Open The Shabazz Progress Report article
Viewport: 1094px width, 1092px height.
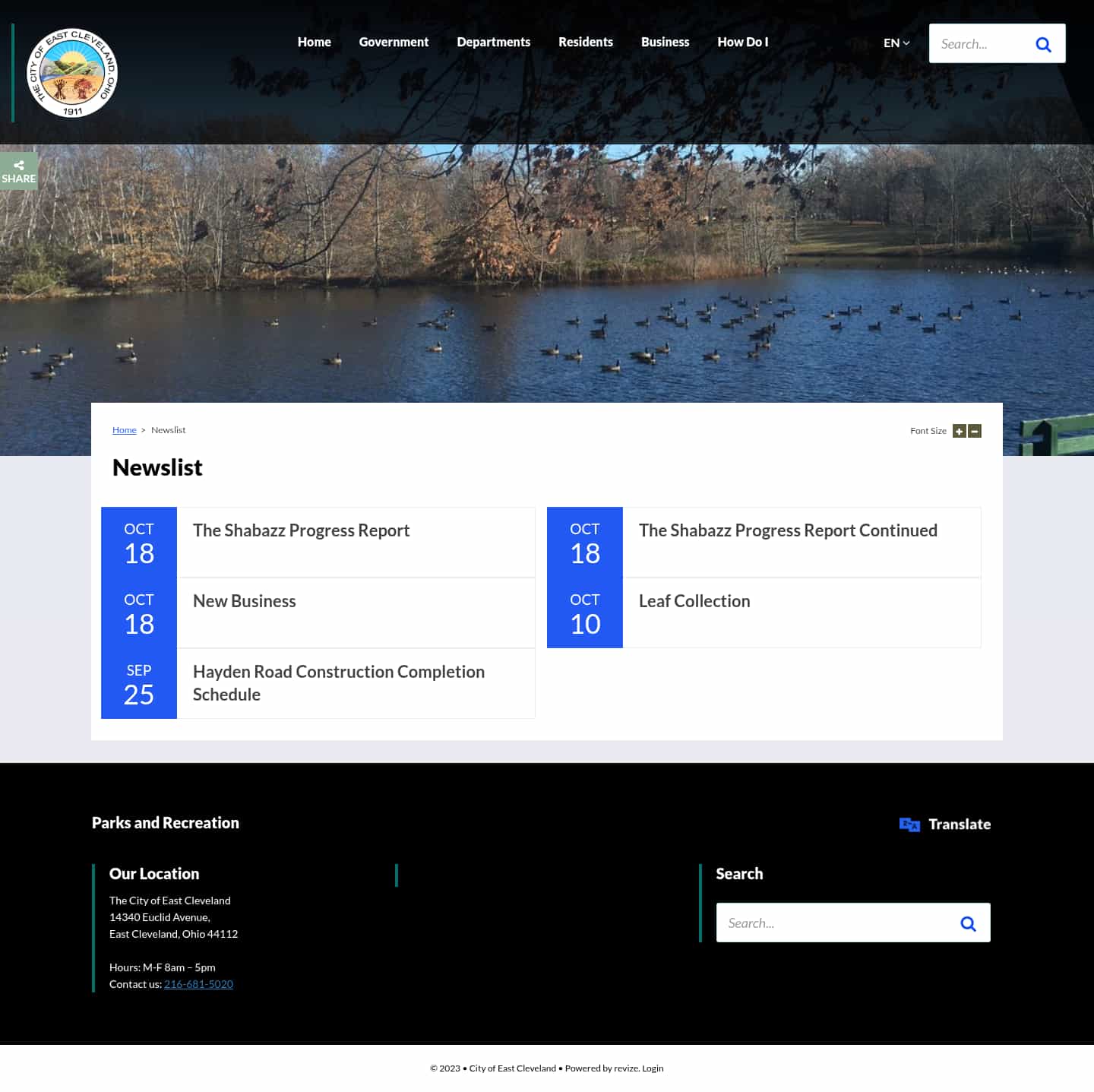pos(301,530)
